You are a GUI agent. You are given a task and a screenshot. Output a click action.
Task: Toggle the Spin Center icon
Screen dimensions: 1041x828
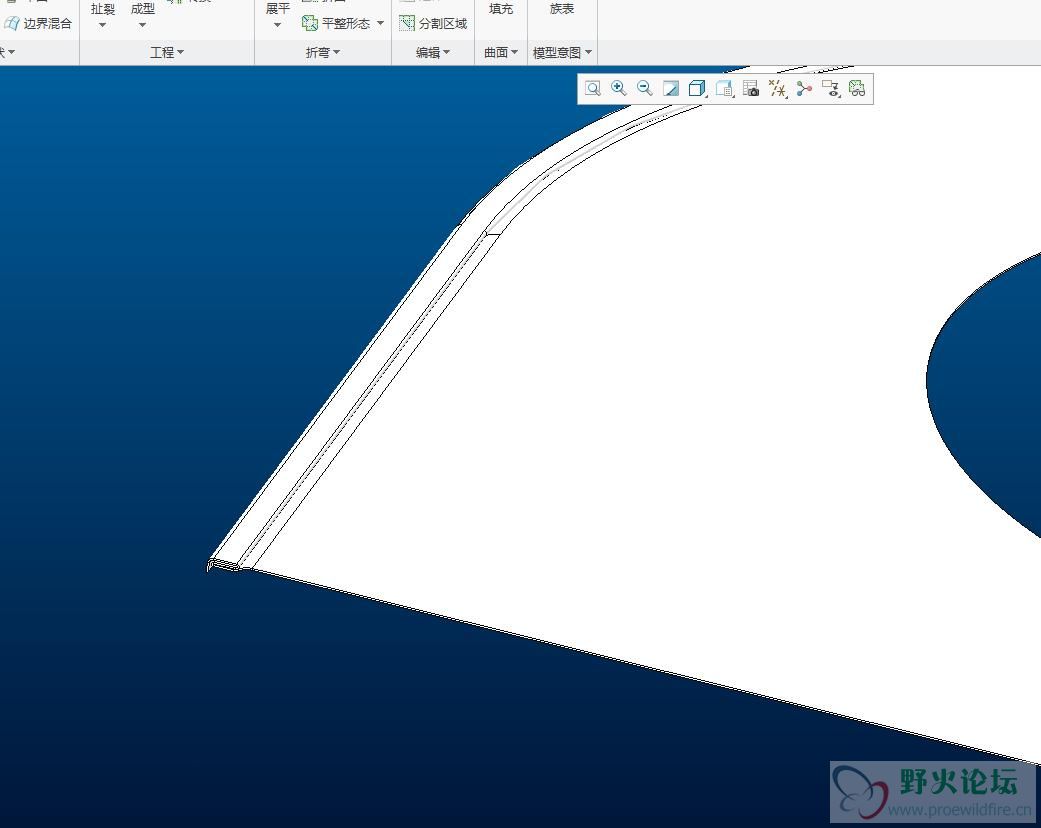click(x=804, y=88)
